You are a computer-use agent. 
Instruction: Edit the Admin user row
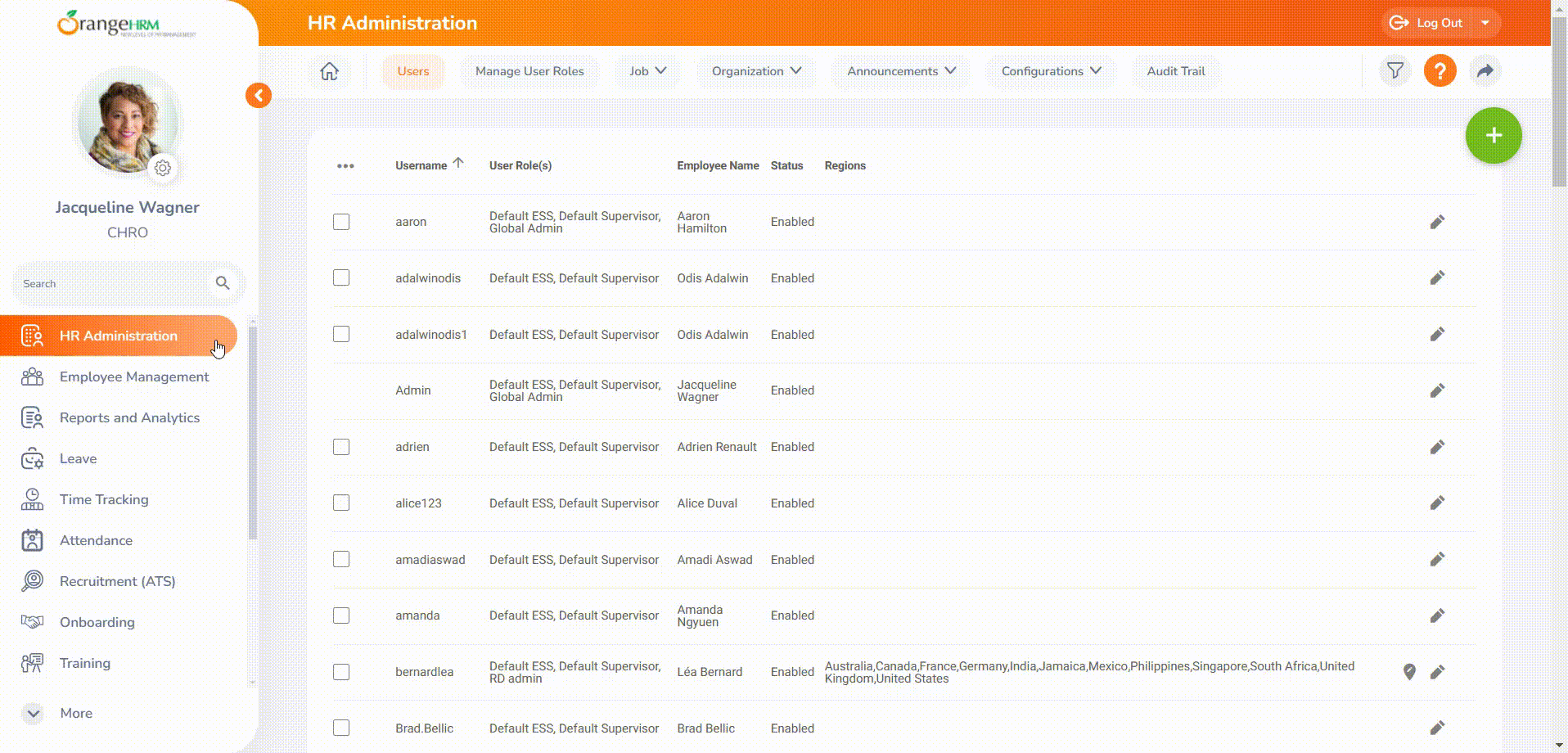click(x=1437, y=390)
